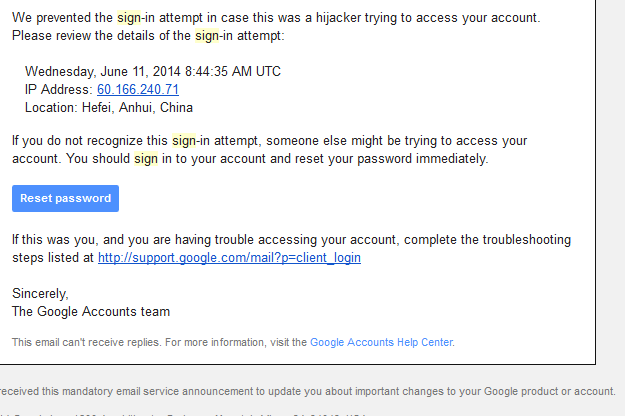Viewport: 625px width, 416px height.
Task: Click the 8:44:35 AM UTC time text
Action: pos(233,71)
